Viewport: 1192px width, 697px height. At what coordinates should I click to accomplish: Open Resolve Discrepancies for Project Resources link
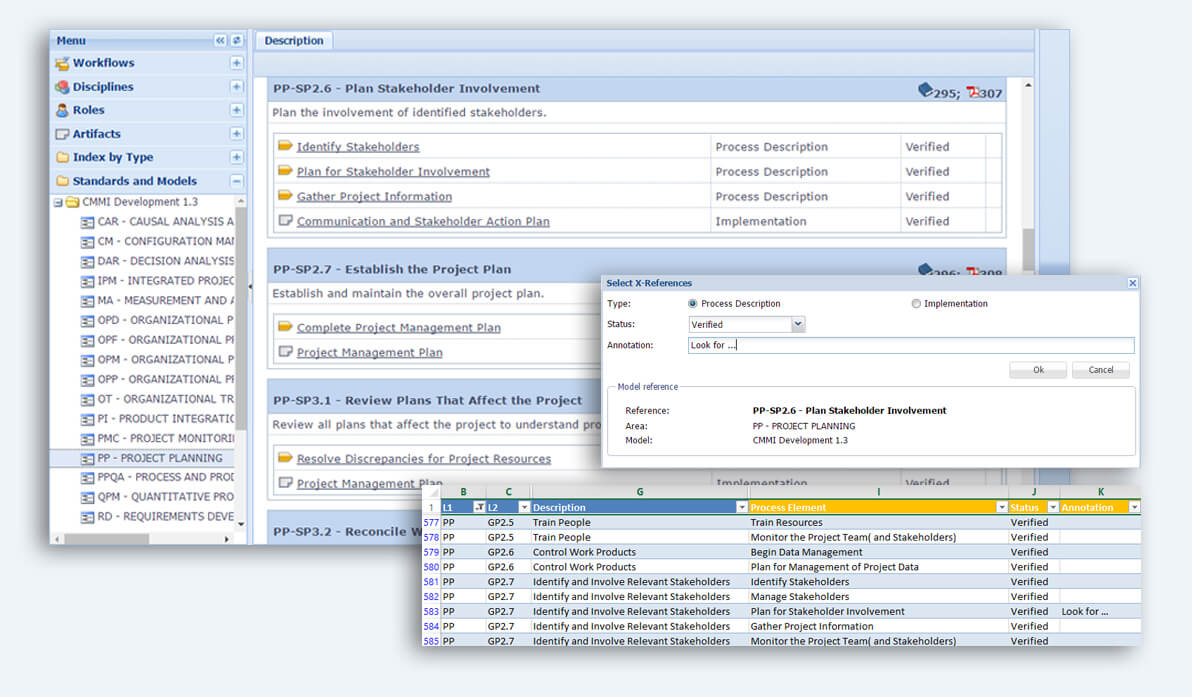(x=423, y=459)
